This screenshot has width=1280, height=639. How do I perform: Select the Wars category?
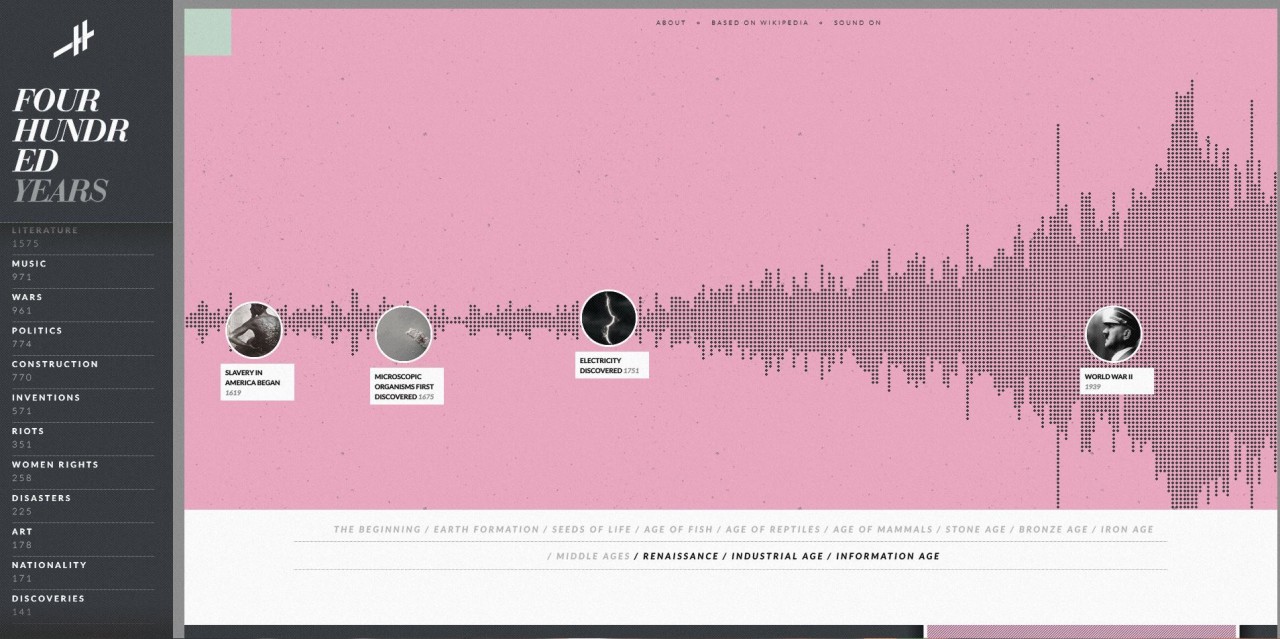tap(27, 297)
